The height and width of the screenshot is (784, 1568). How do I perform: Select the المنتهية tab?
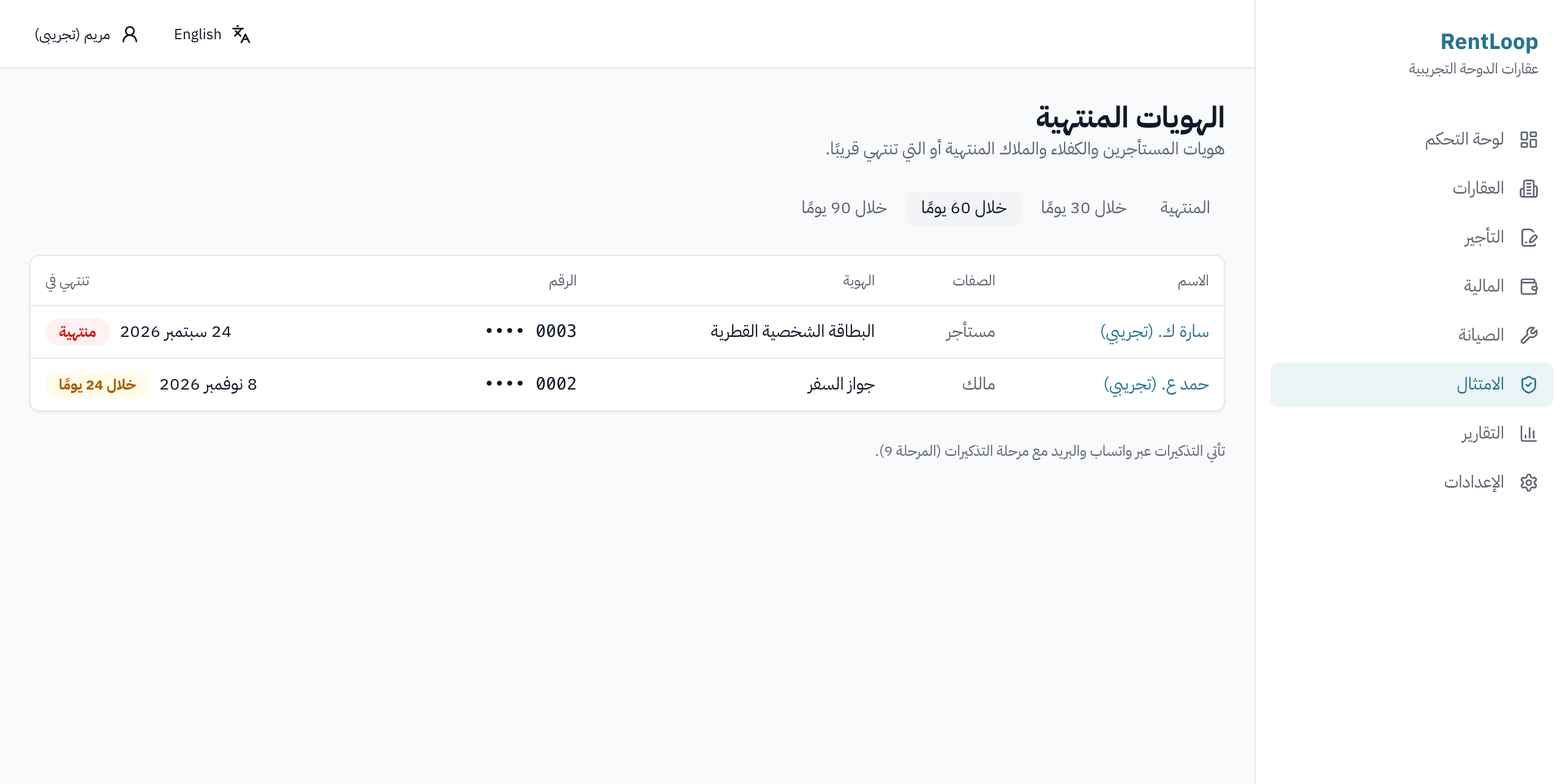click(1185, 208)
